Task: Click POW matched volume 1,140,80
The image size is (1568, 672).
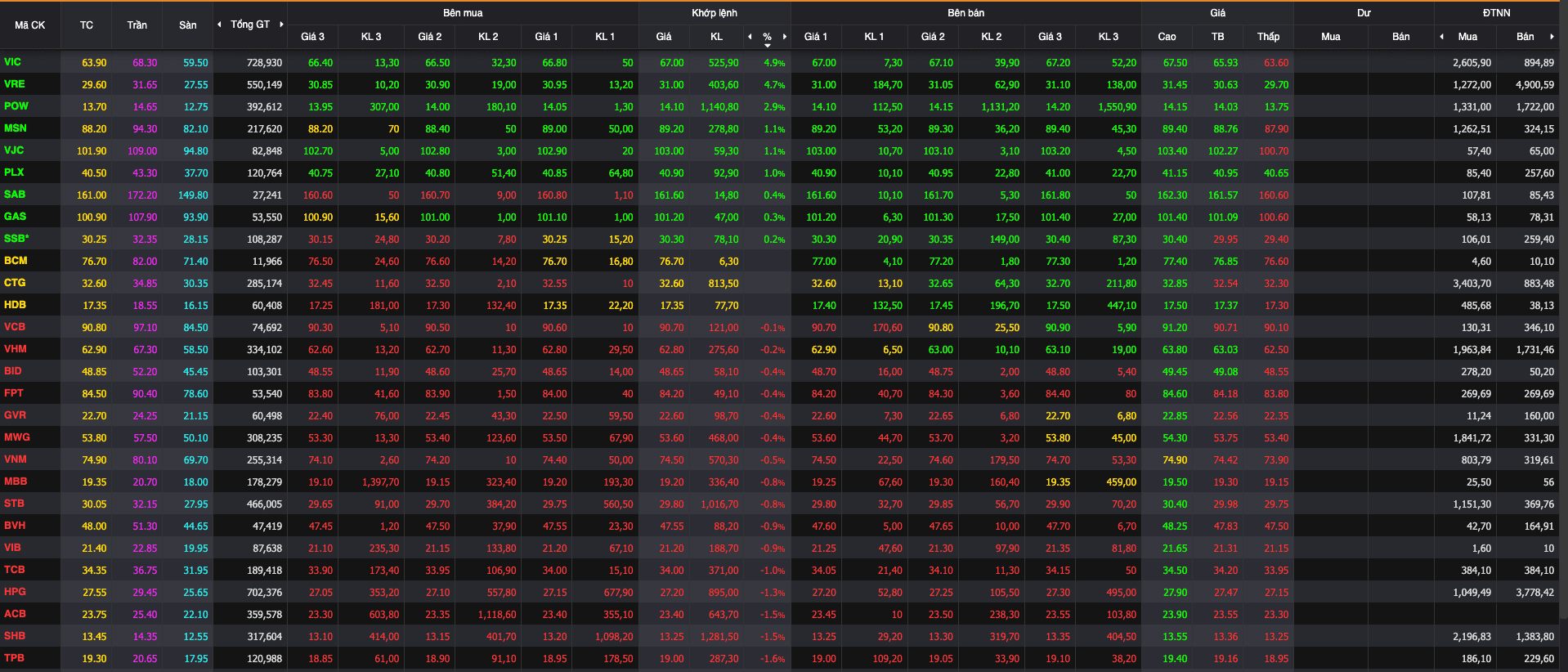Action: (x=719, y=107)
